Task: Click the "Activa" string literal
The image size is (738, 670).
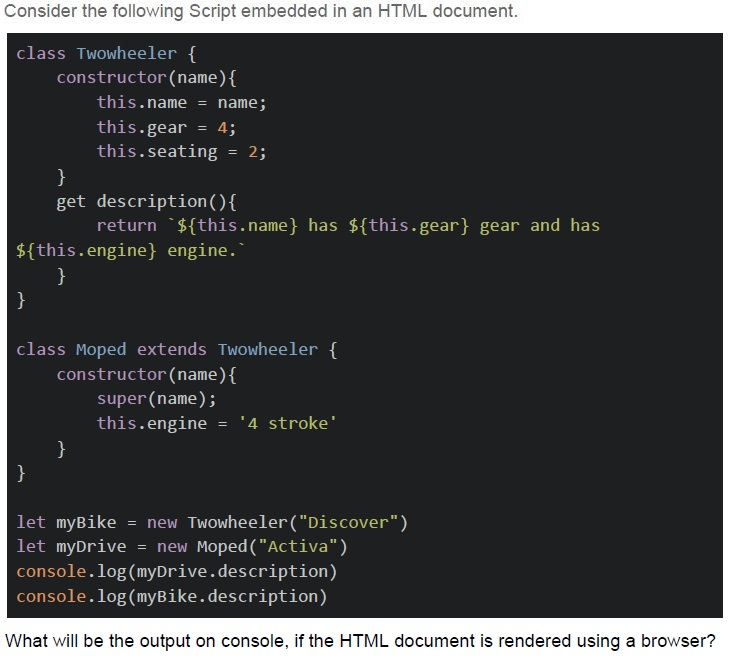Action: (x=298, y=547)
